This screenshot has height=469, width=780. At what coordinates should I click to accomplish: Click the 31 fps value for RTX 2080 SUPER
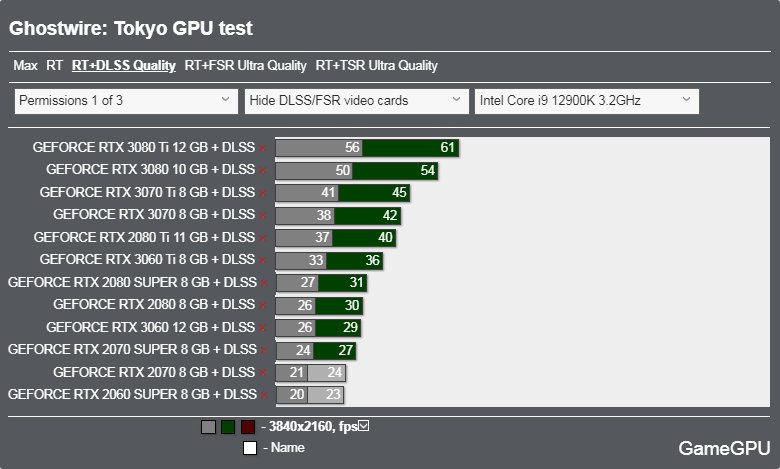pyautogui.click(x=356, y=283)
